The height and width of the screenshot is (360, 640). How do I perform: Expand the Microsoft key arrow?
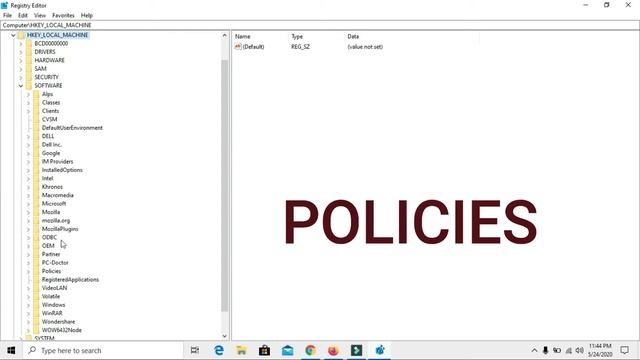coord(29,204)
